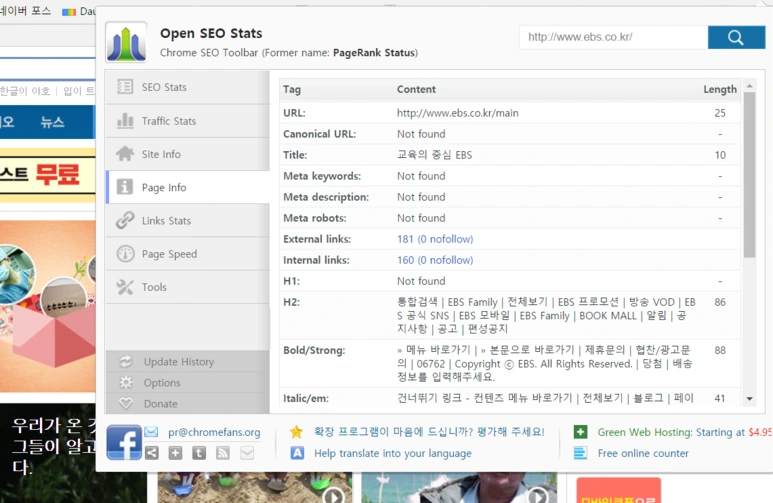Click the 'Free online counter' link
Viewport: 773px width, 503px height.
click(x=643, y=453)
